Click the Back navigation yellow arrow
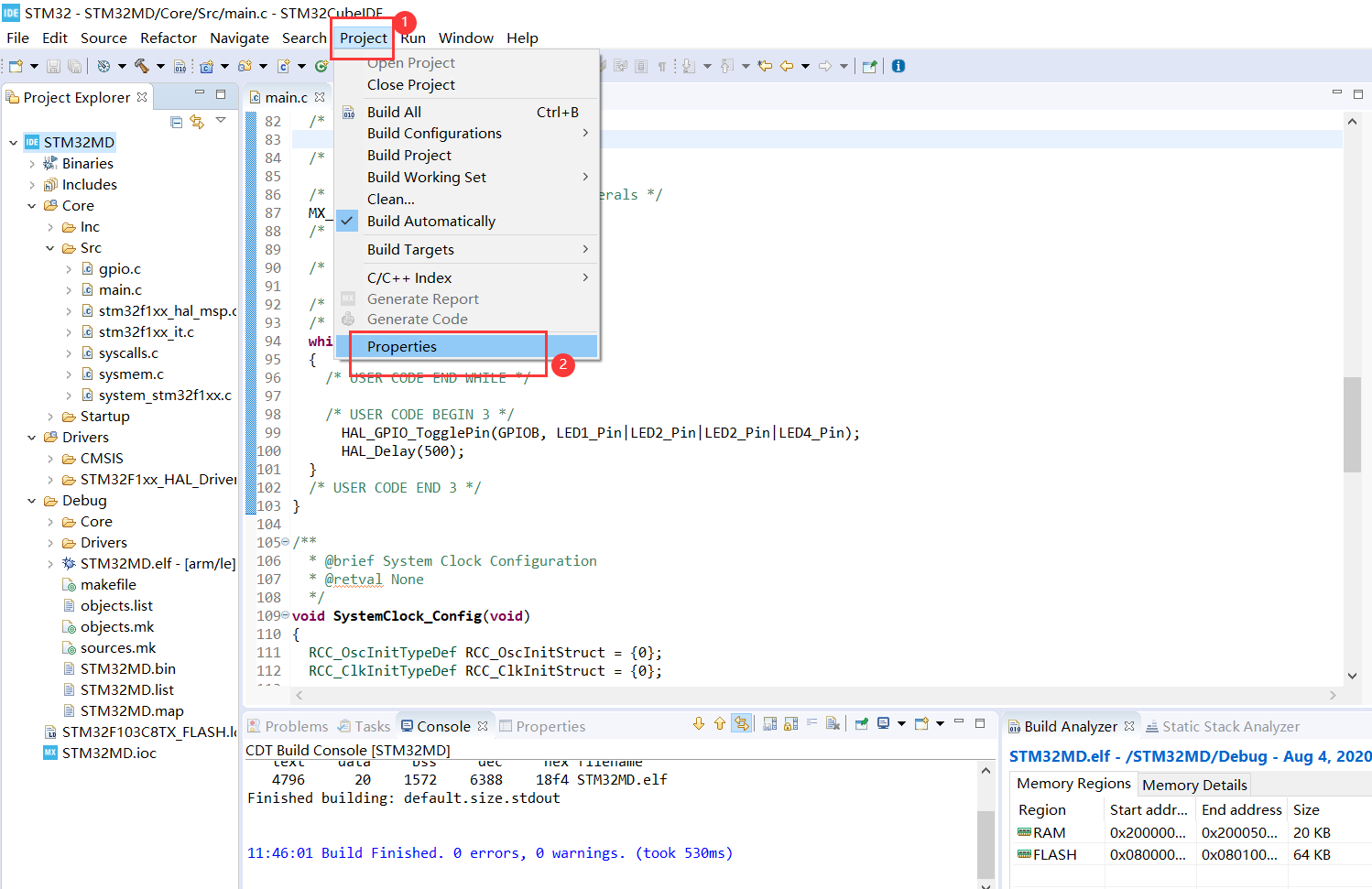This screenshot has width=1372, height=889. click(x=787, y=66)
